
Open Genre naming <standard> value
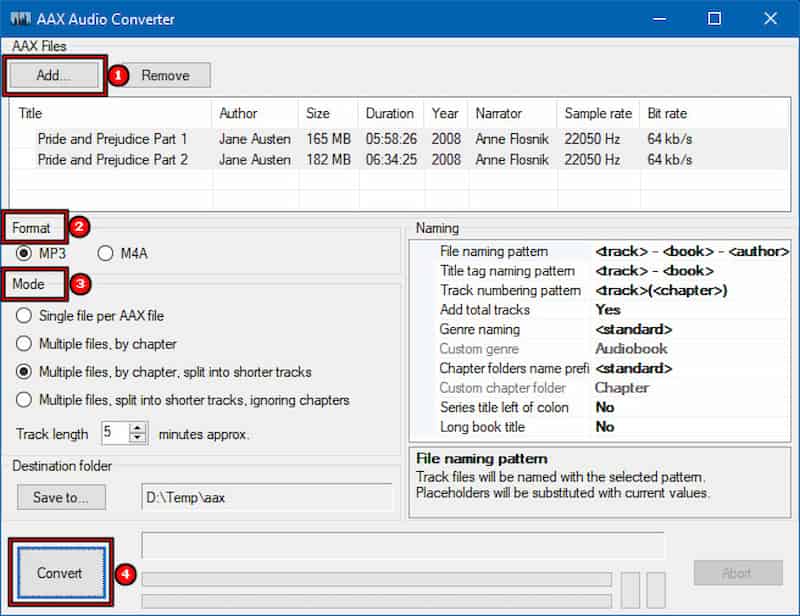[691, 329]
